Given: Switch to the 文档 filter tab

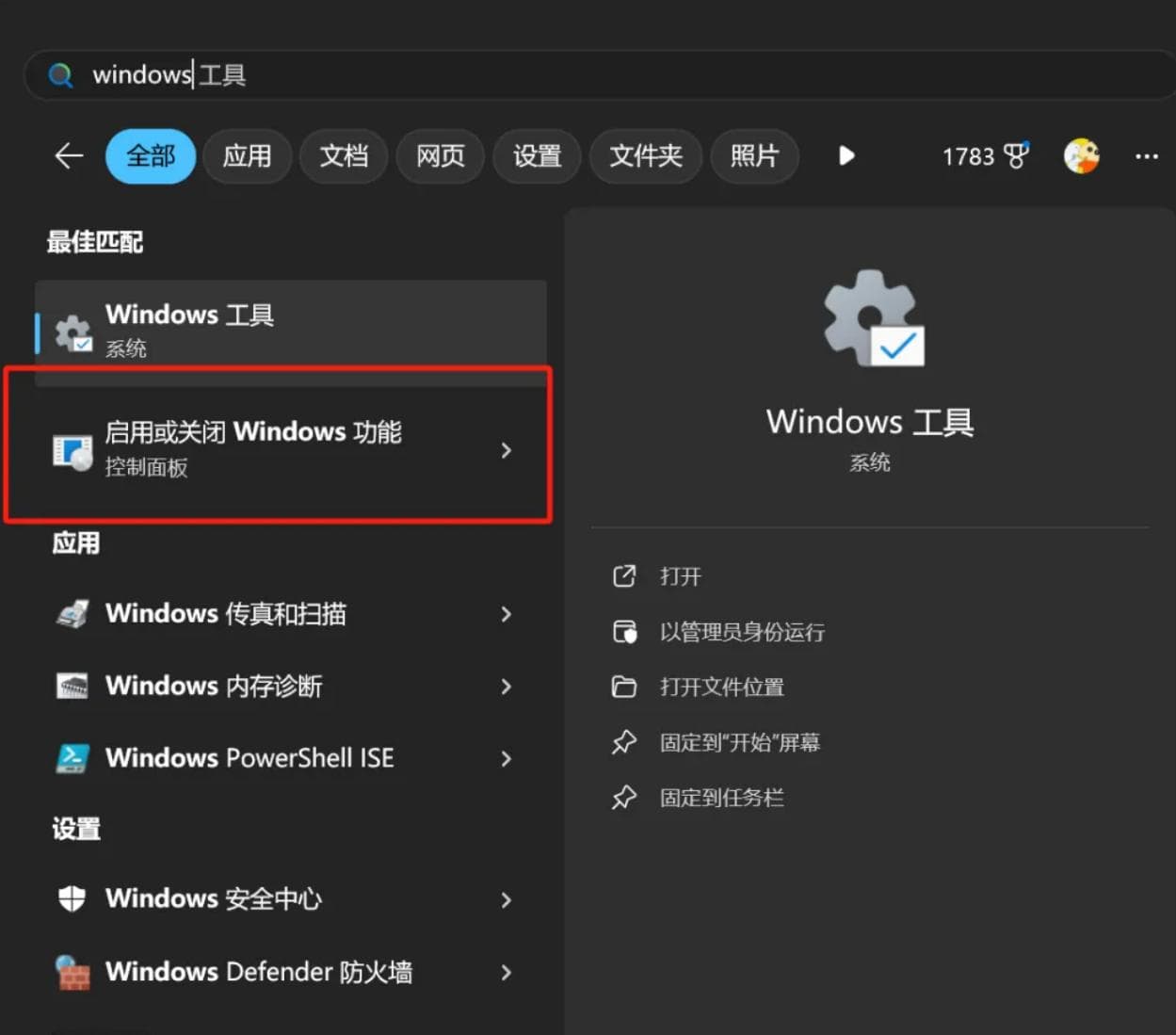Looking at the screenshot, I should (344, 156).
